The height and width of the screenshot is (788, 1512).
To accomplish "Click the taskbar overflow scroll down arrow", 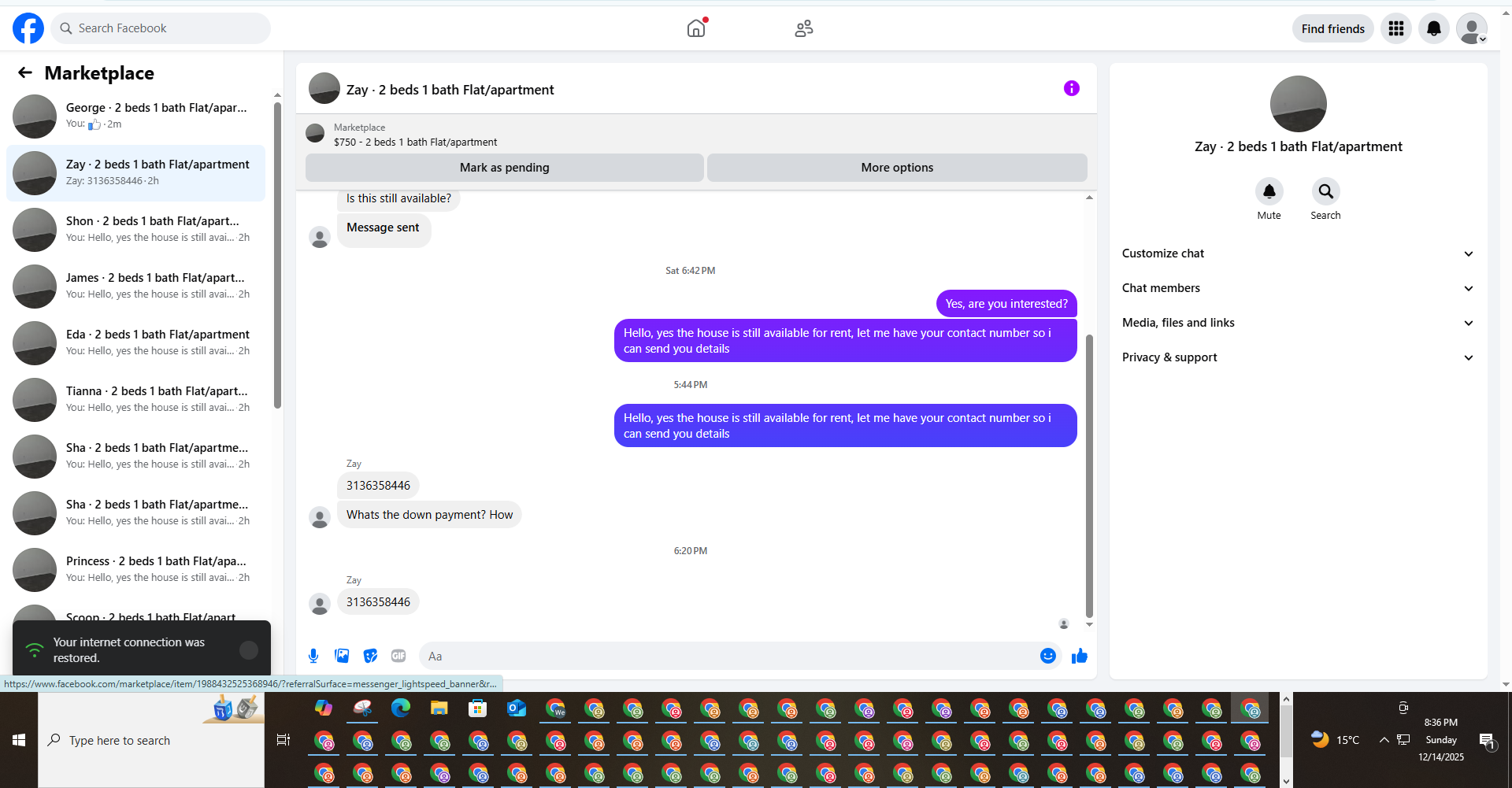I will [1286, 781].
